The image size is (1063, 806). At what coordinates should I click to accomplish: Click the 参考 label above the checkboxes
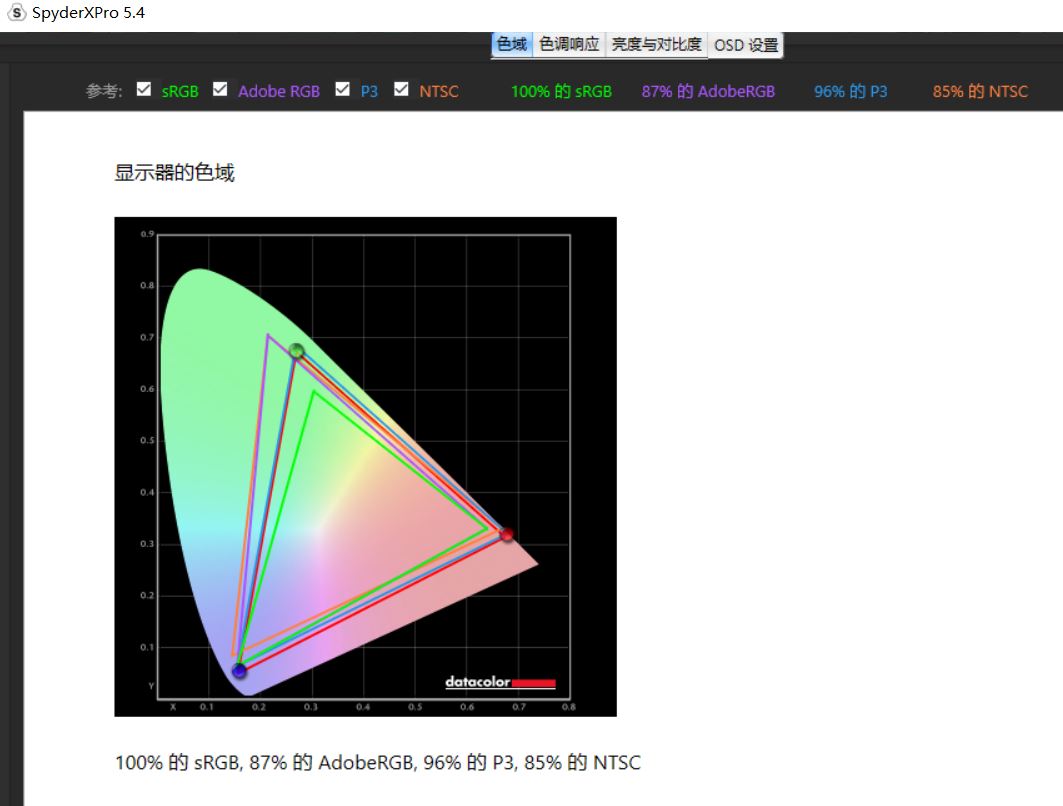[x=99, y=89]
